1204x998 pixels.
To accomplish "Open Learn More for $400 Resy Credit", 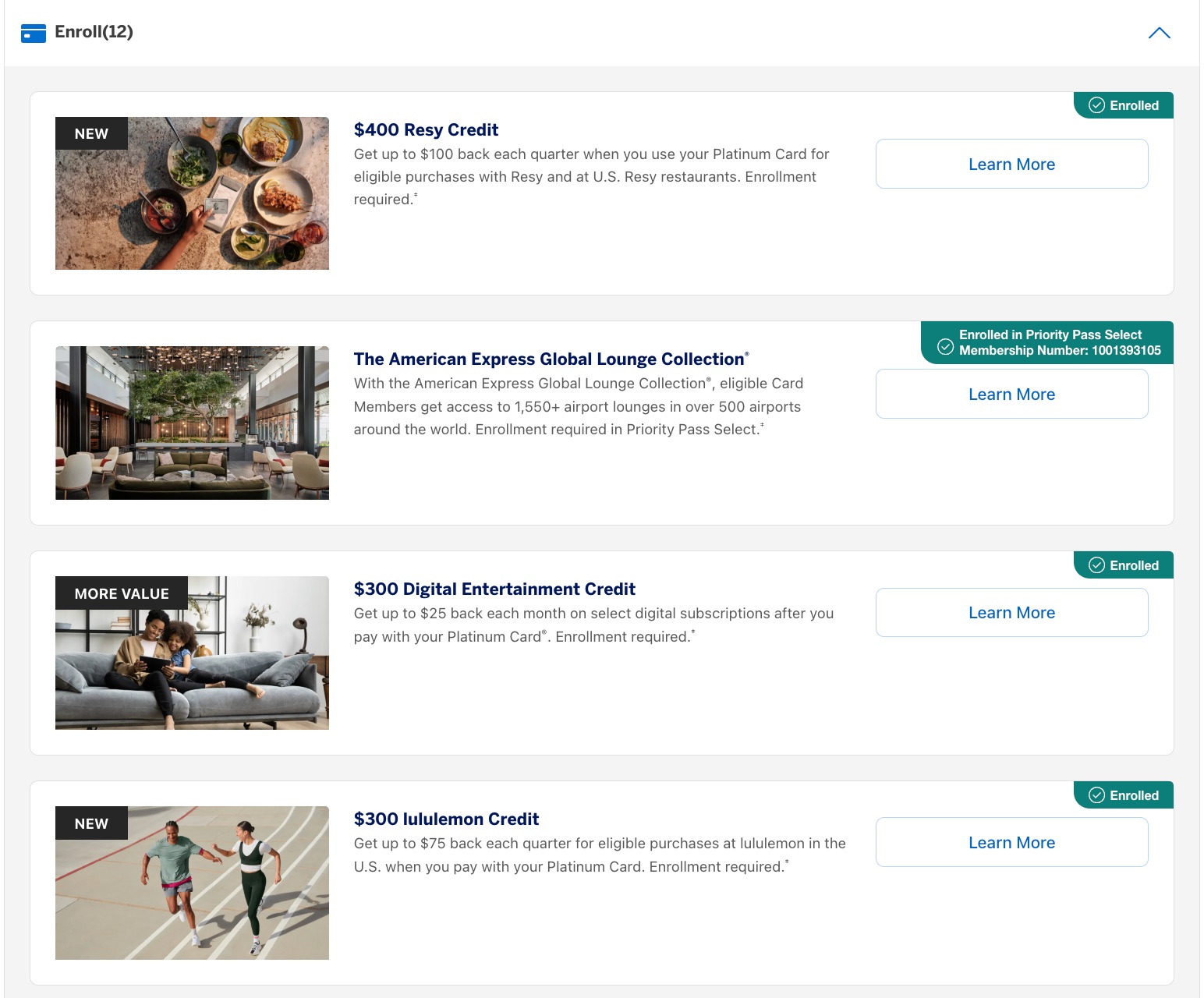I will [x=1011, y=164].
